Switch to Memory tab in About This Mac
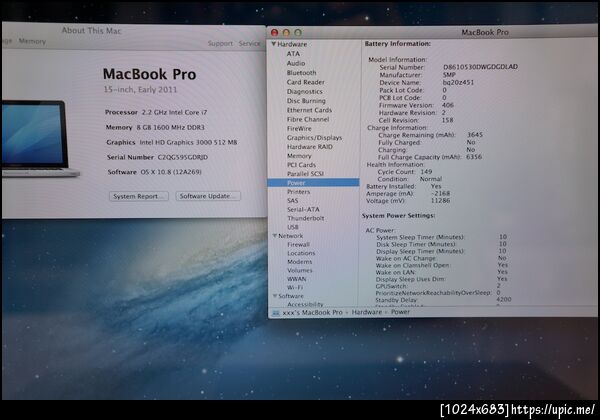Viewport: 600px width, 420px height. click(x=32, y=41)
